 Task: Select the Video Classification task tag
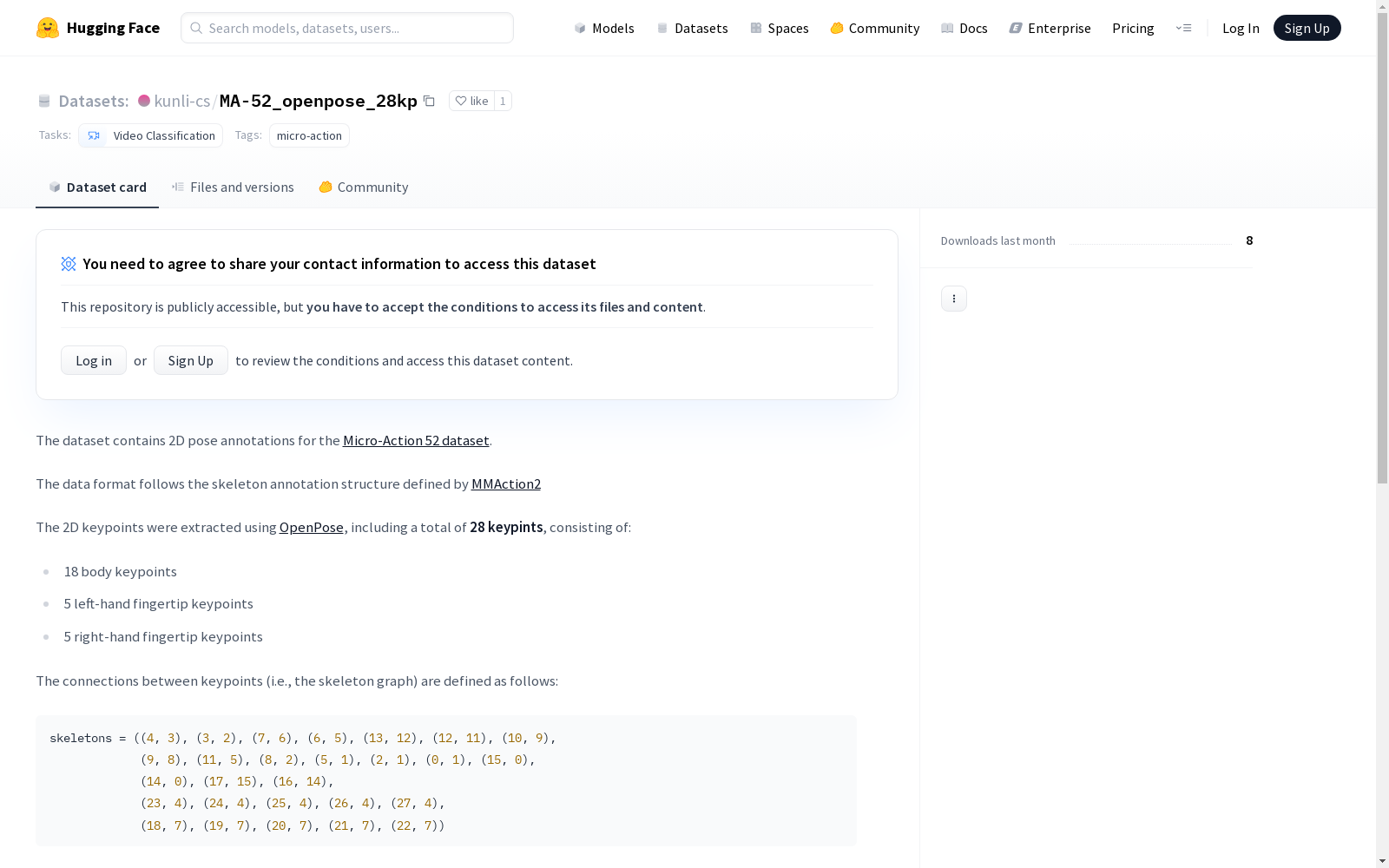click(x=150, y=135)
